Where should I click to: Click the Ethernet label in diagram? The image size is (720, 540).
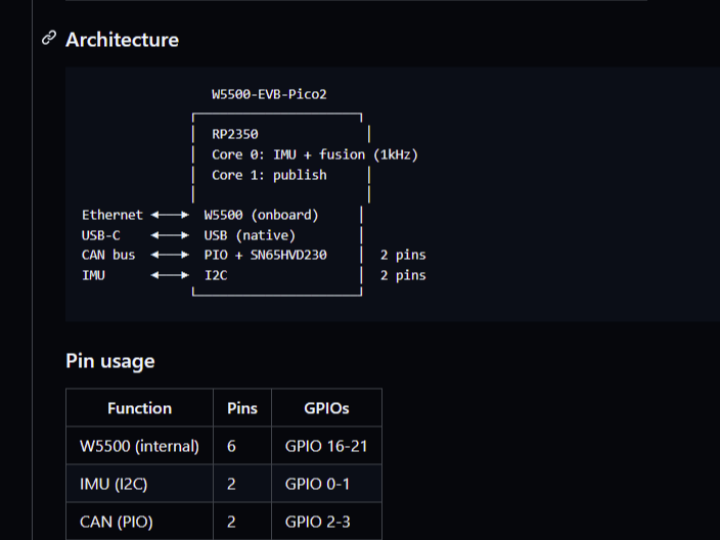point(112,215)
